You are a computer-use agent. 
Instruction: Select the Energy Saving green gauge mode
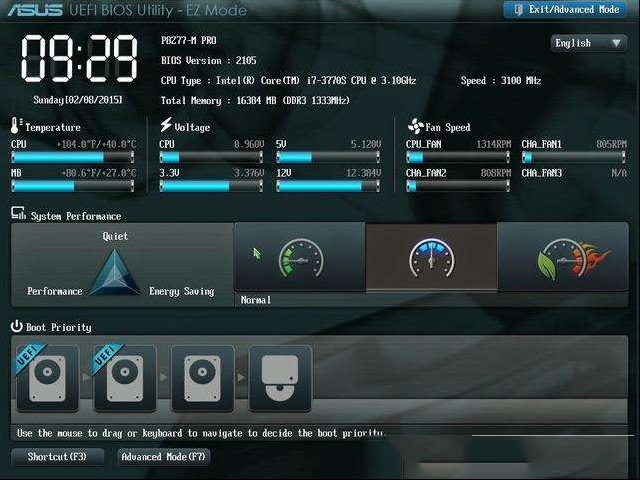(x=300, y=257)
